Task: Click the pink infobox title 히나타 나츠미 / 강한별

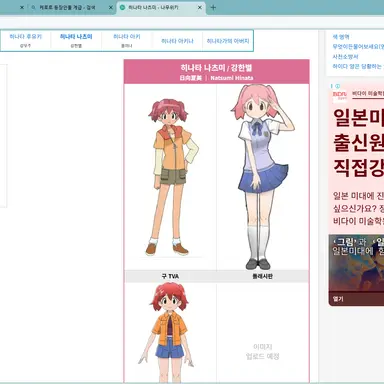Action: coord(216,68)
